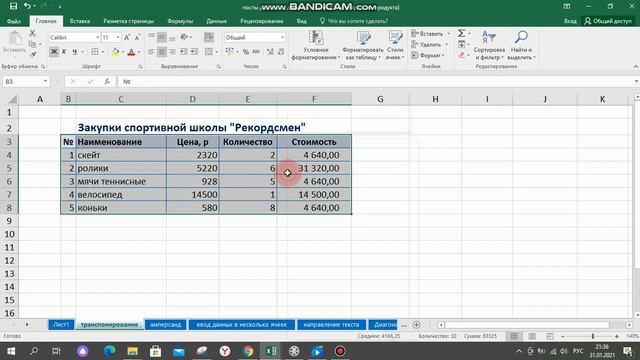Open Стили ячеек gallery
This screenshot has width=640, height=360.
coord(395,45)
